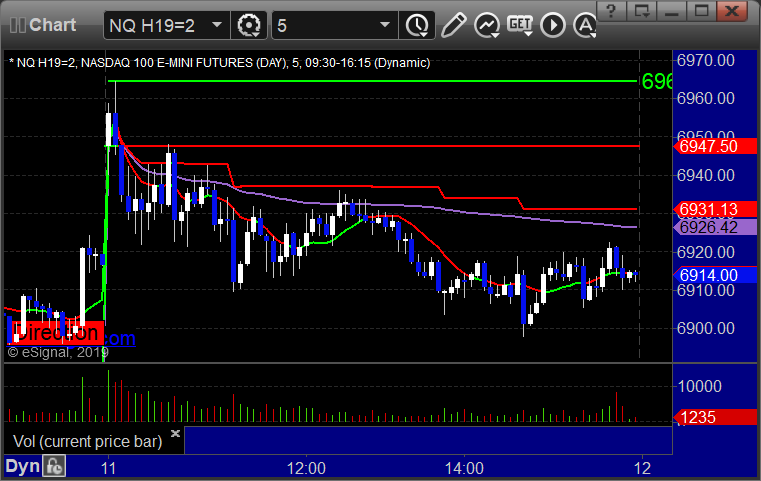Open the window link dropdown icon
The height and width of the screenshot is (481, 761).
tap(641, 10)
